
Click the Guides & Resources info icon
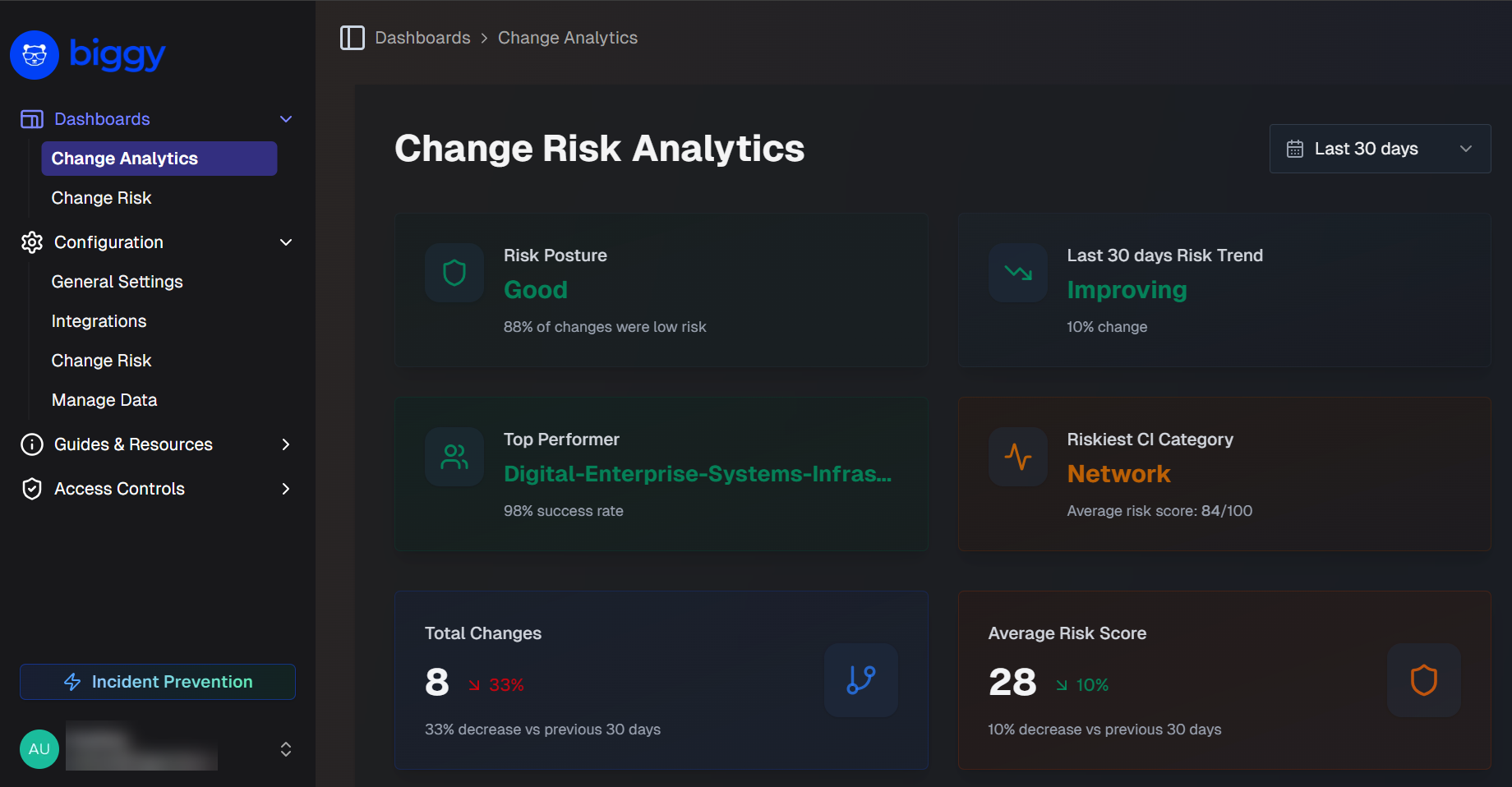[x=31, y=444]
